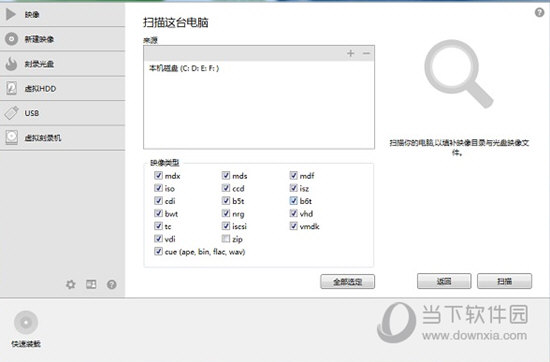This screenshot has width=550, height=362.
Task: Toggle the vmdk checkbox
Action: (x=294, y=226)
